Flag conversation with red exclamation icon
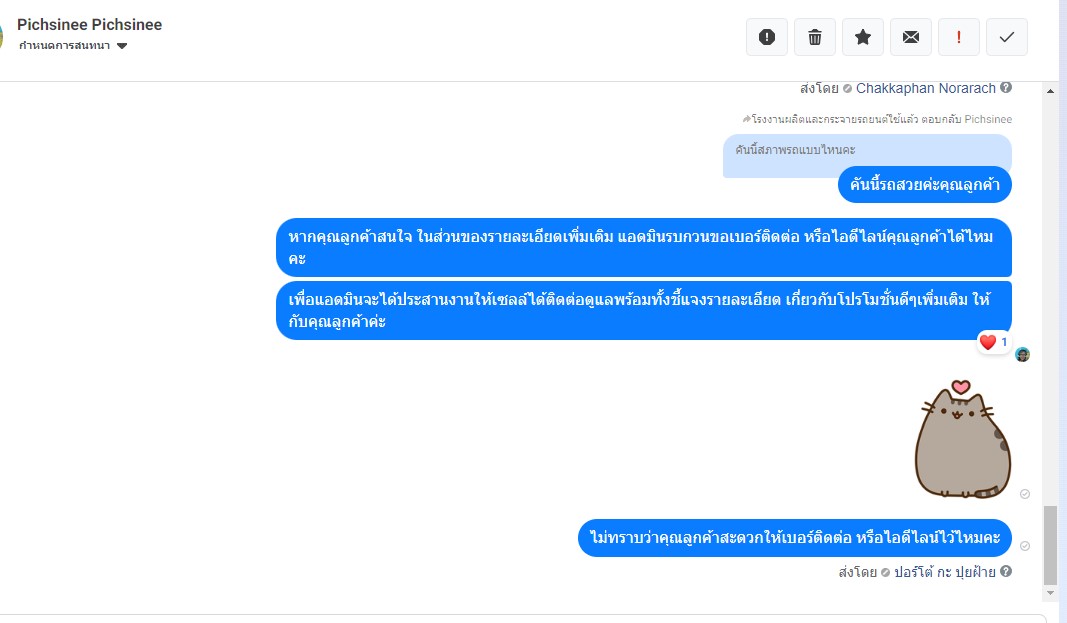 click(959, 37)
